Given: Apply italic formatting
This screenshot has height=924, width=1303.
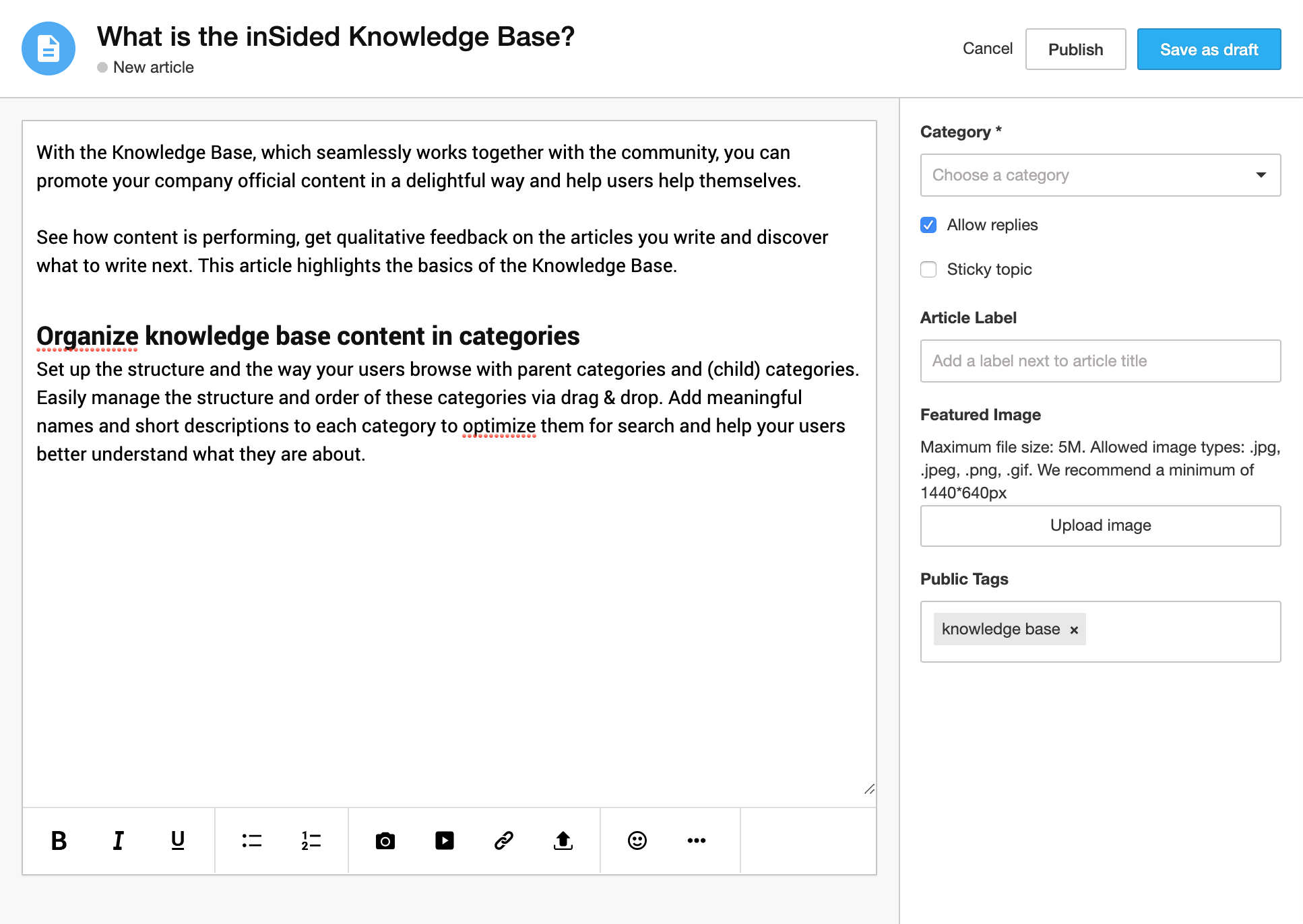Looking at the screenshot, I should (x=118, y=840).
